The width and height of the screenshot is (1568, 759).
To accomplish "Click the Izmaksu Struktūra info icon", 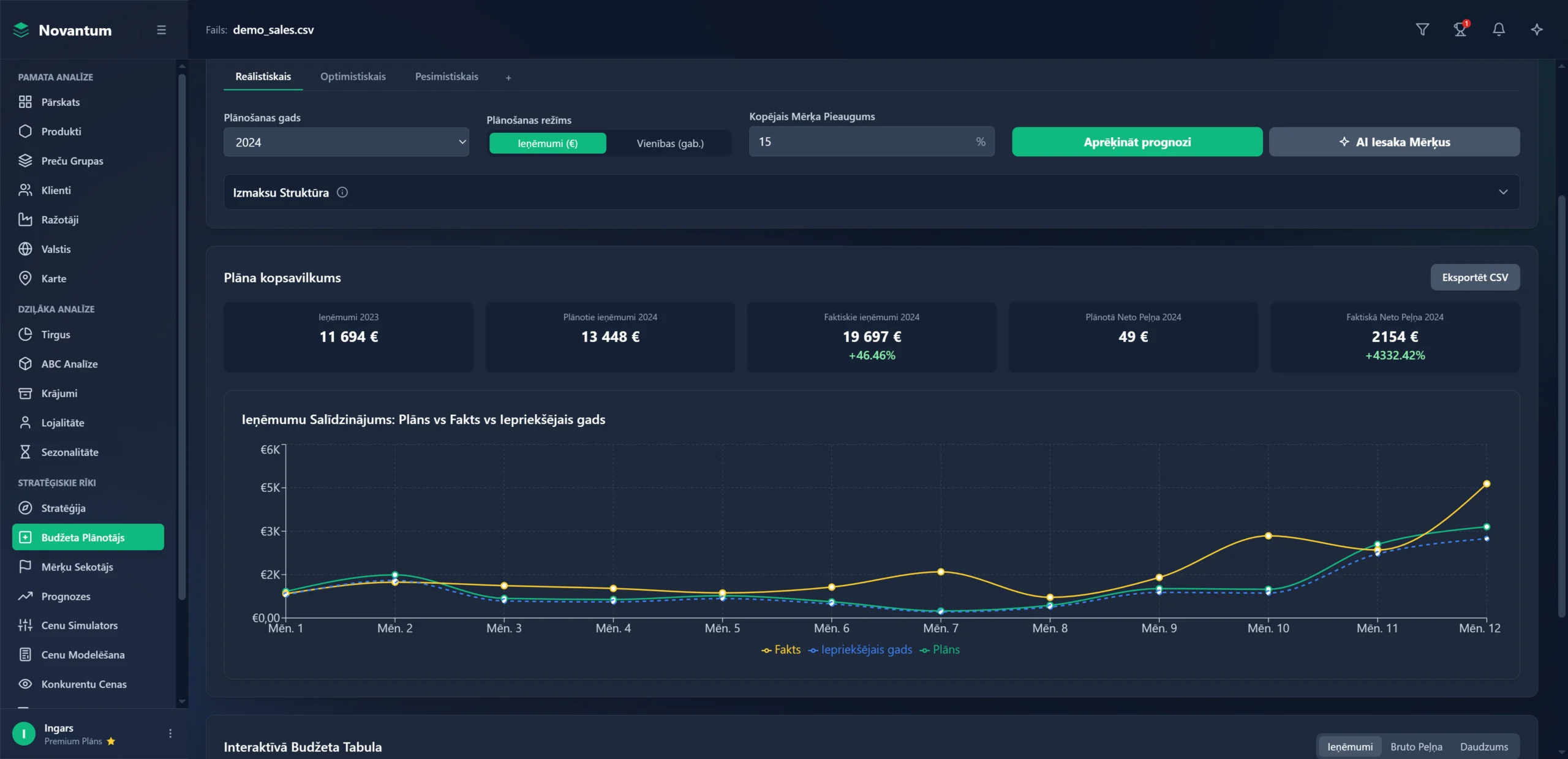I will [x=342, y=192].
